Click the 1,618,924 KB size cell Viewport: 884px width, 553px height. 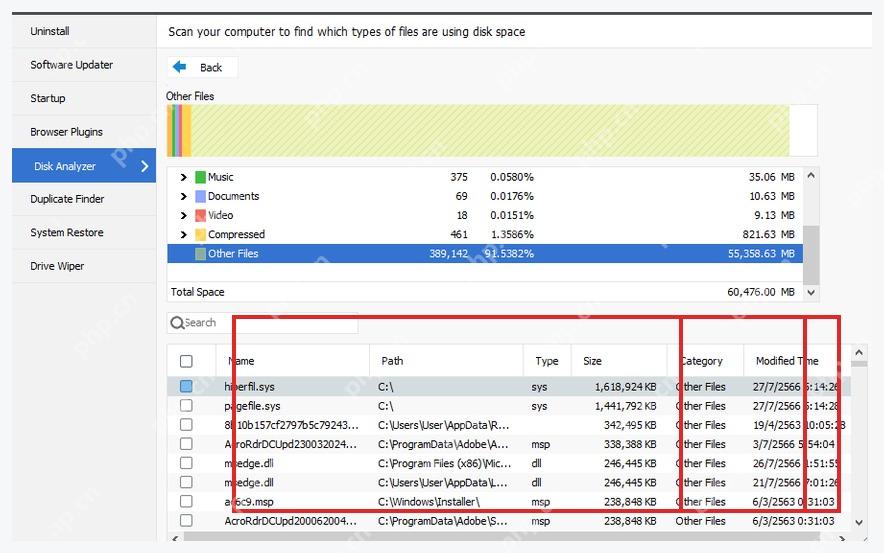click(x=625, y=387)
